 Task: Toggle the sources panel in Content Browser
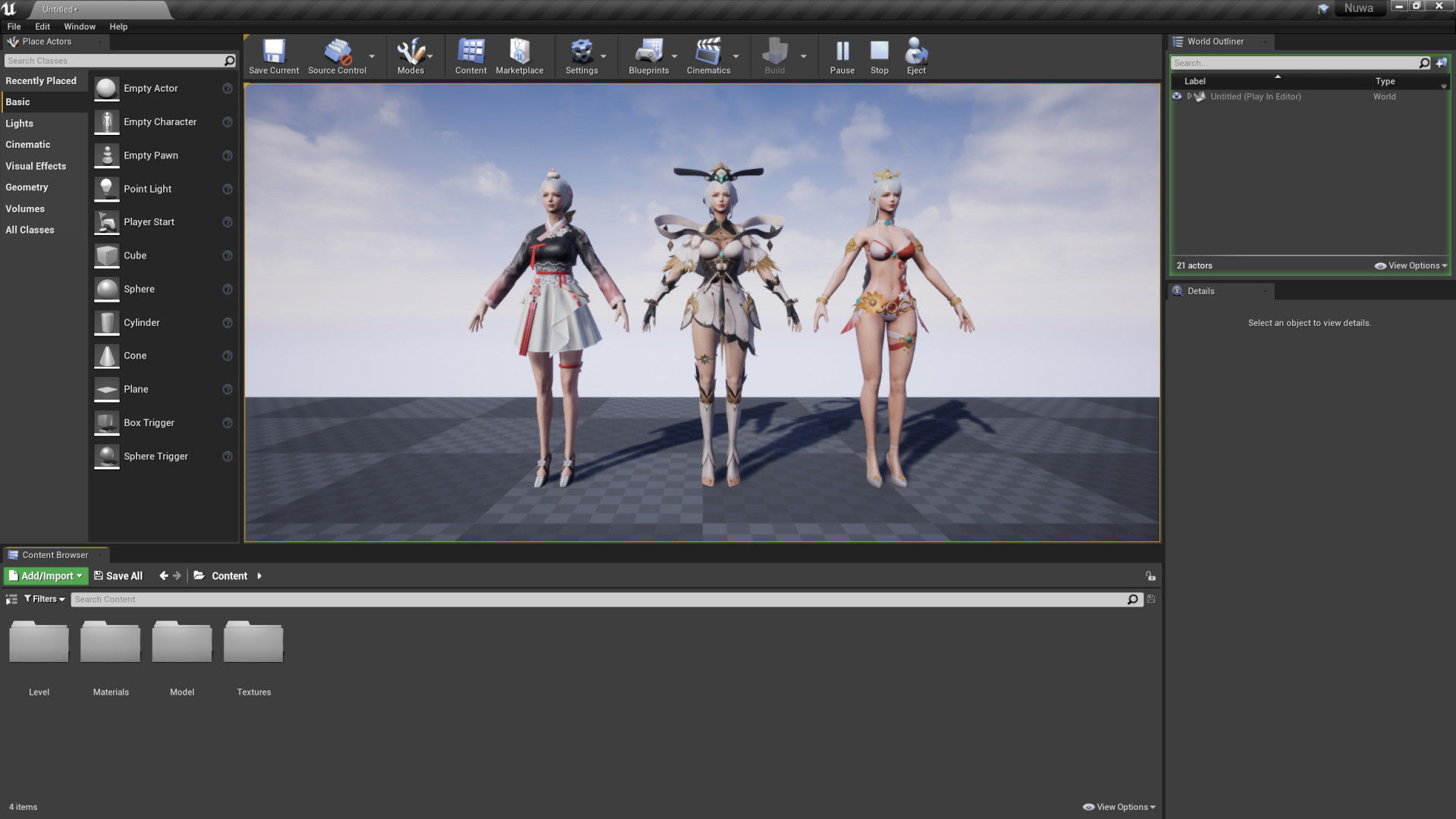[11, 599]
